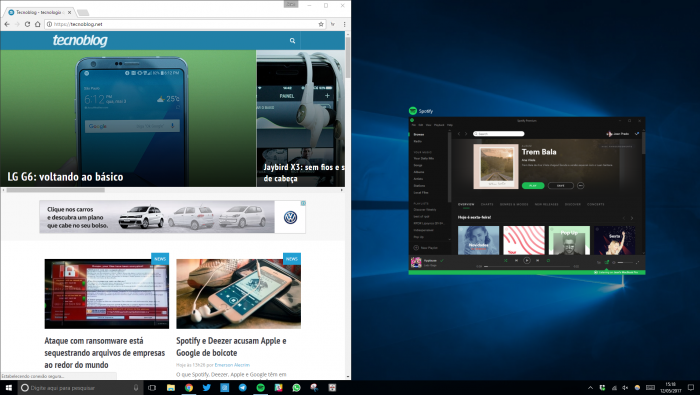Bookmark this page with the star icon

coord(321,24)
